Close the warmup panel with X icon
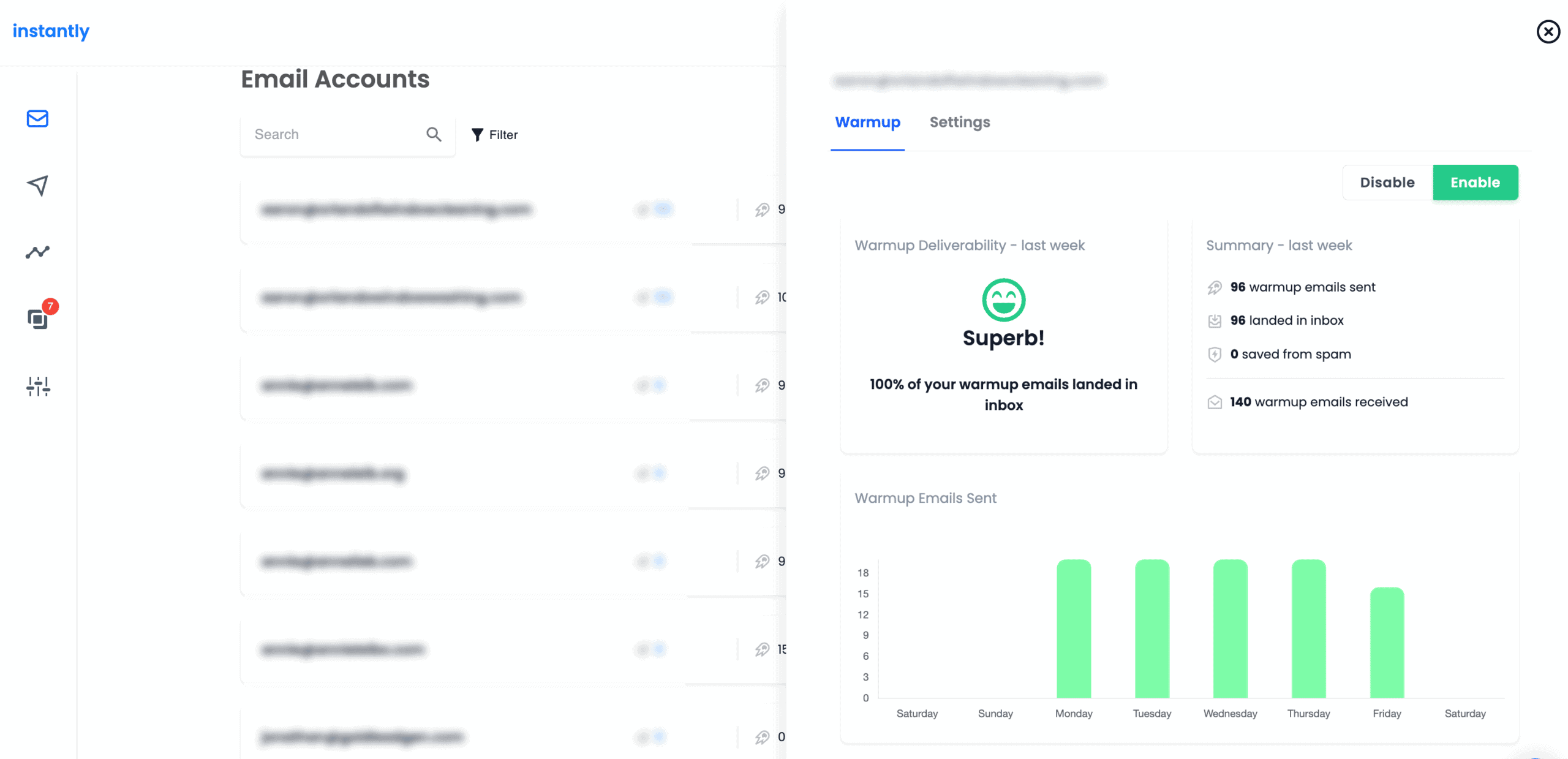The image size is (1568, 759). [x=1548, y=31]
